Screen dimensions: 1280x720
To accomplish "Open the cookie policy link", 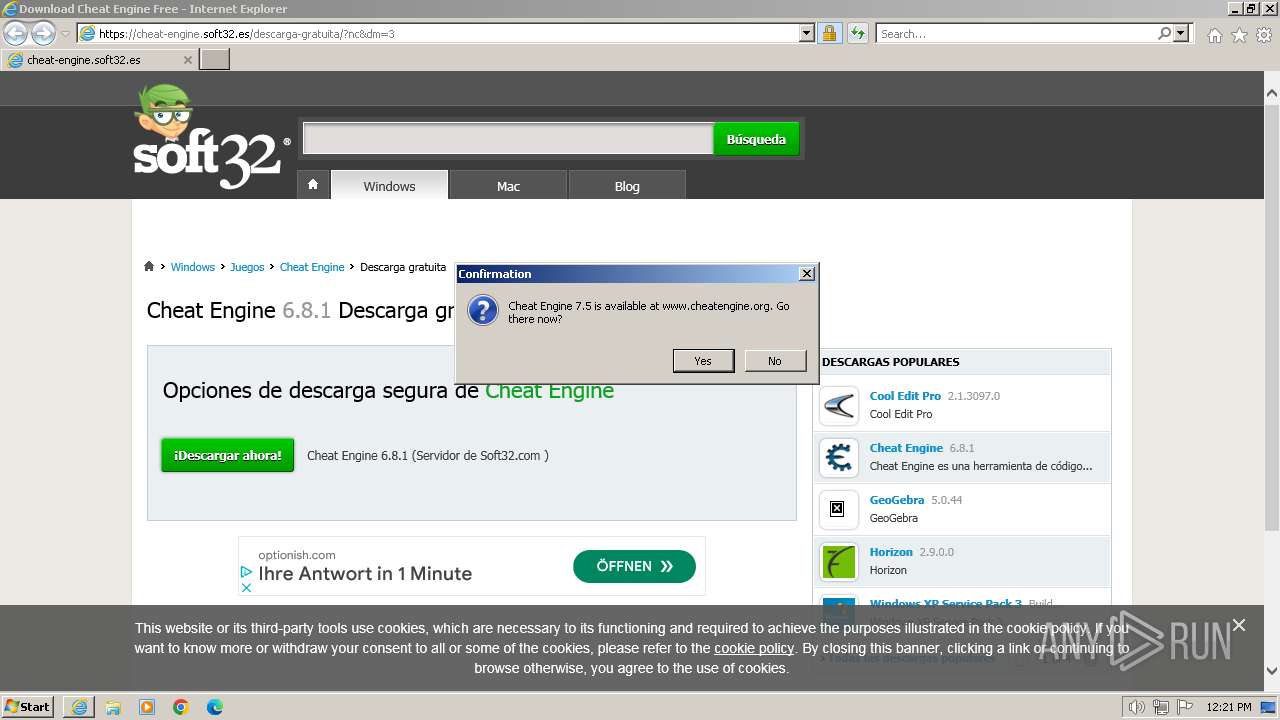I will (754, 648).
